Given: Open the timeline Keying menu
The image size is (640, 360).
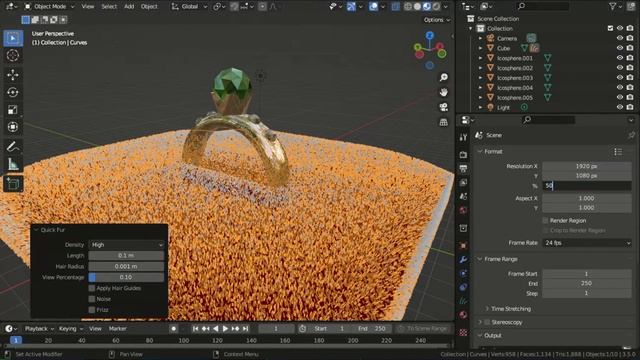Looking at the screenshot, I should coord(71,329).
